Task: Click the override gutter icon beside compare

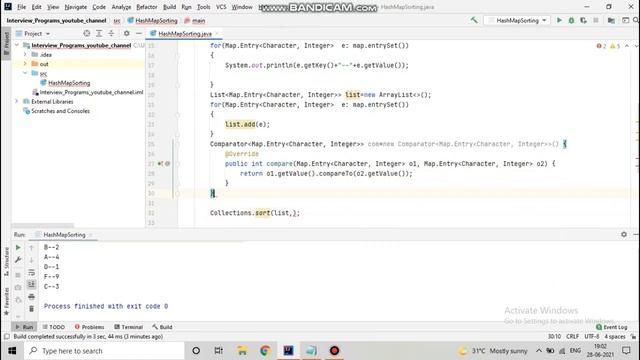Action: point(160,164)
